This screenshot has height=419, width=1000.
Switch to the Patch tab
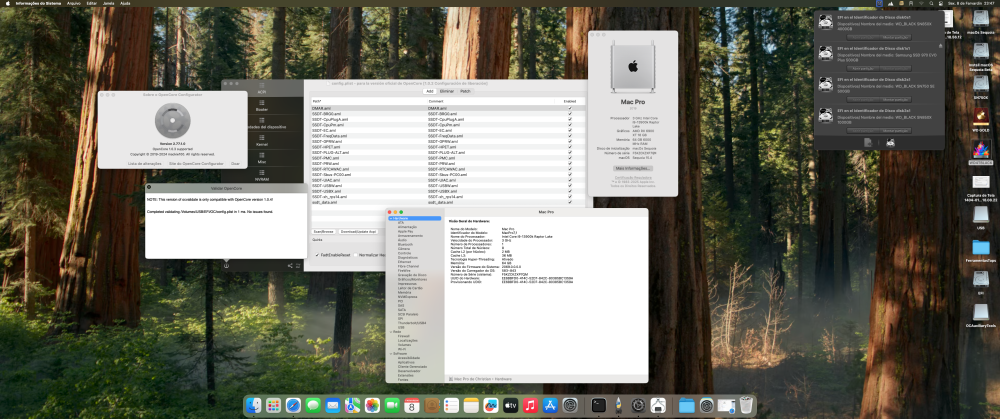[466, 91]
